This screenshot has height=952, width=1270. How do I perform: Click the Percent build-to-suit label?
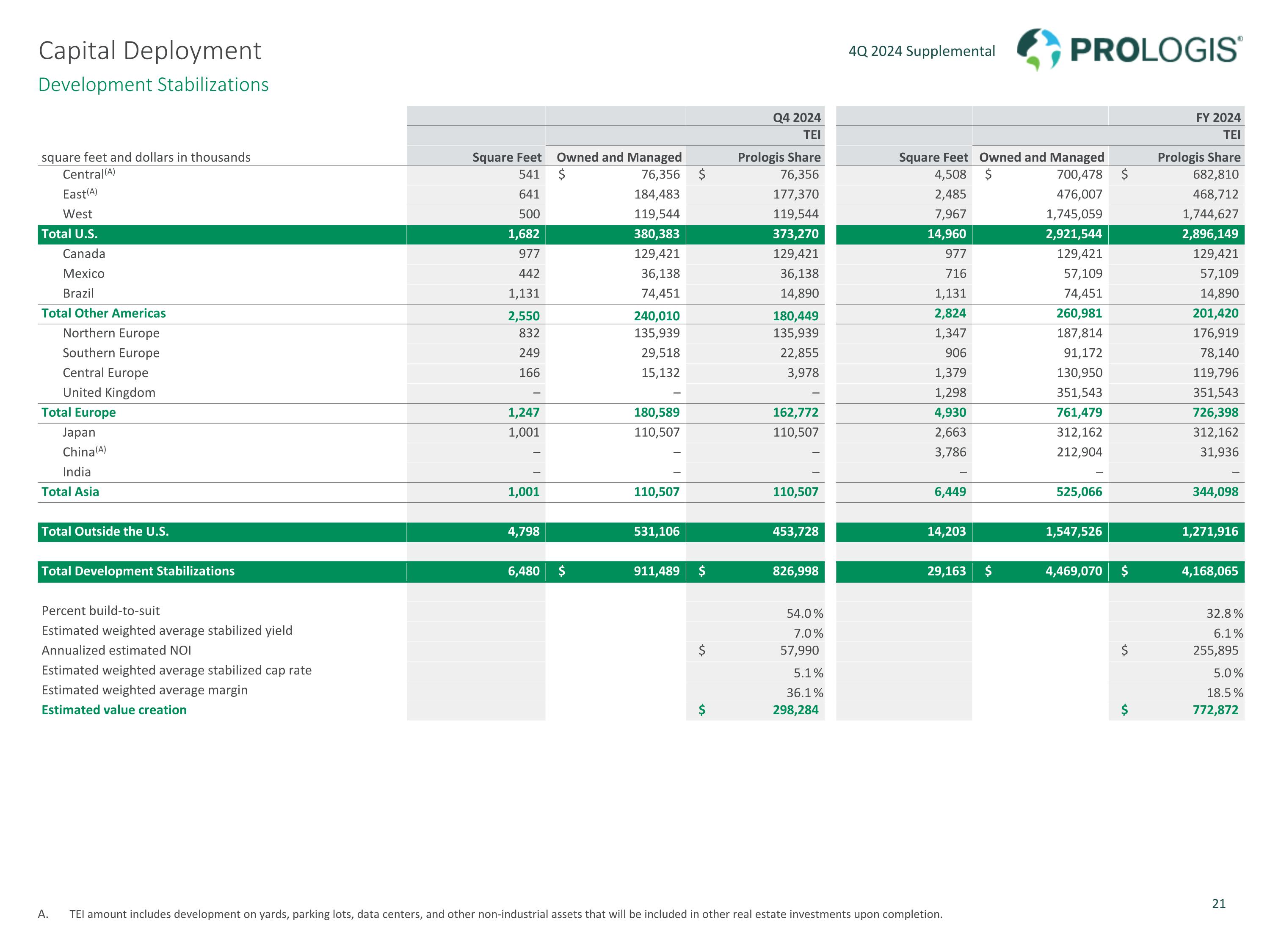(100, 611)
